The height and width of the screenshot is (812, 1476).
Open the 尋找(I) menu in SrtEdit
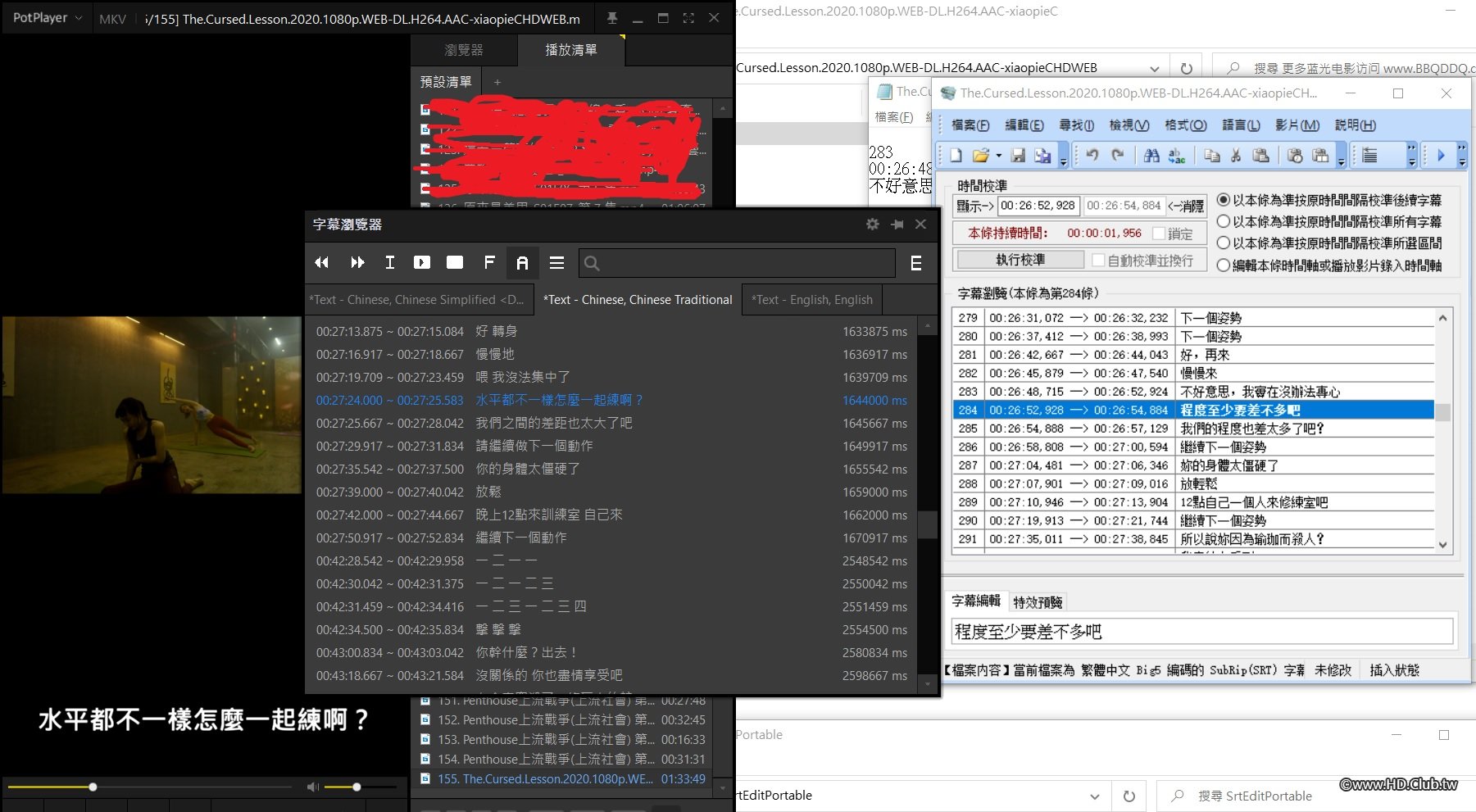click(x=1077, y=125)
